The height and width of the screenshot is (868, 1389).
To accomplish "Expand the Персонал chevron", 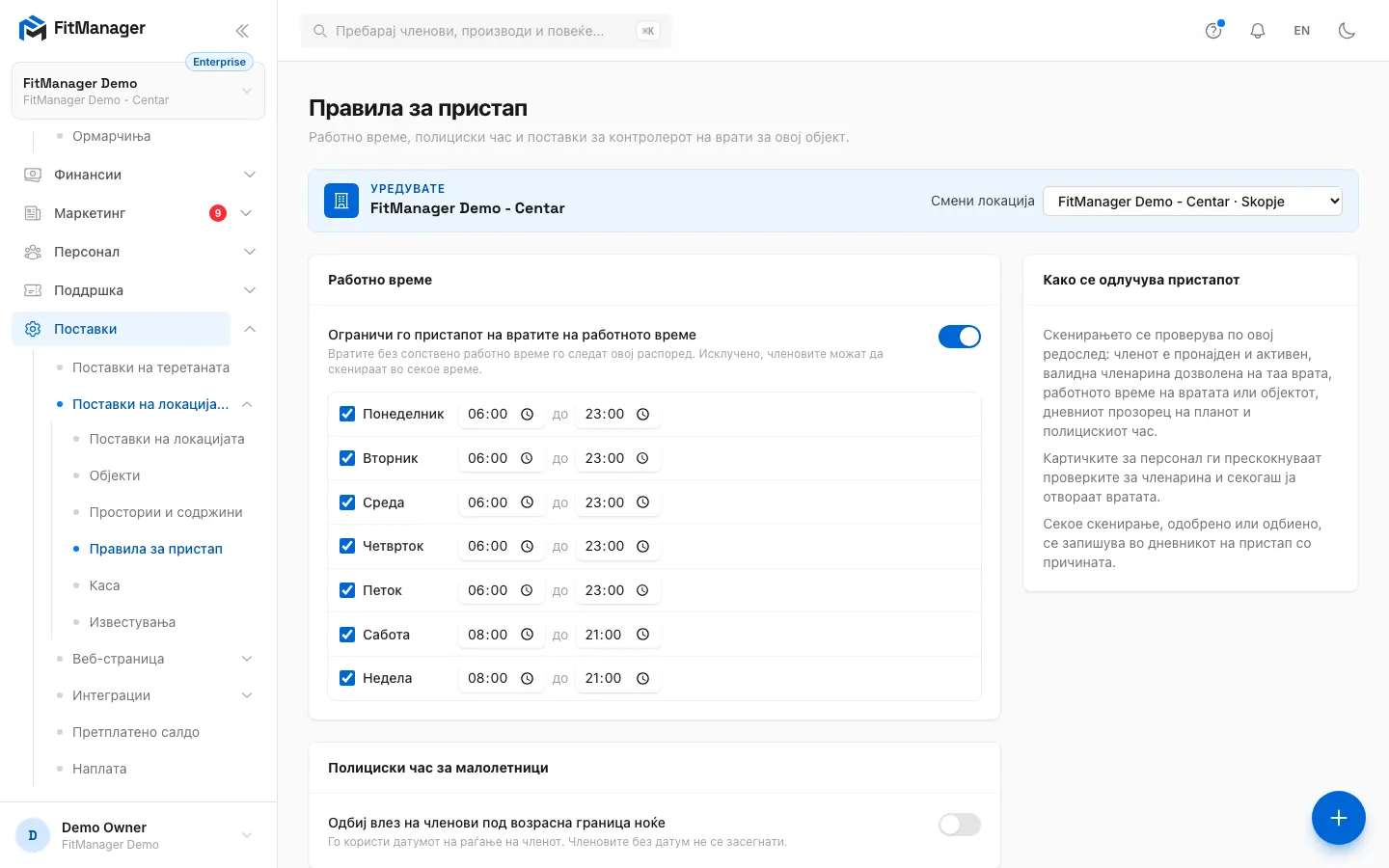I will (x=250, y=252).
